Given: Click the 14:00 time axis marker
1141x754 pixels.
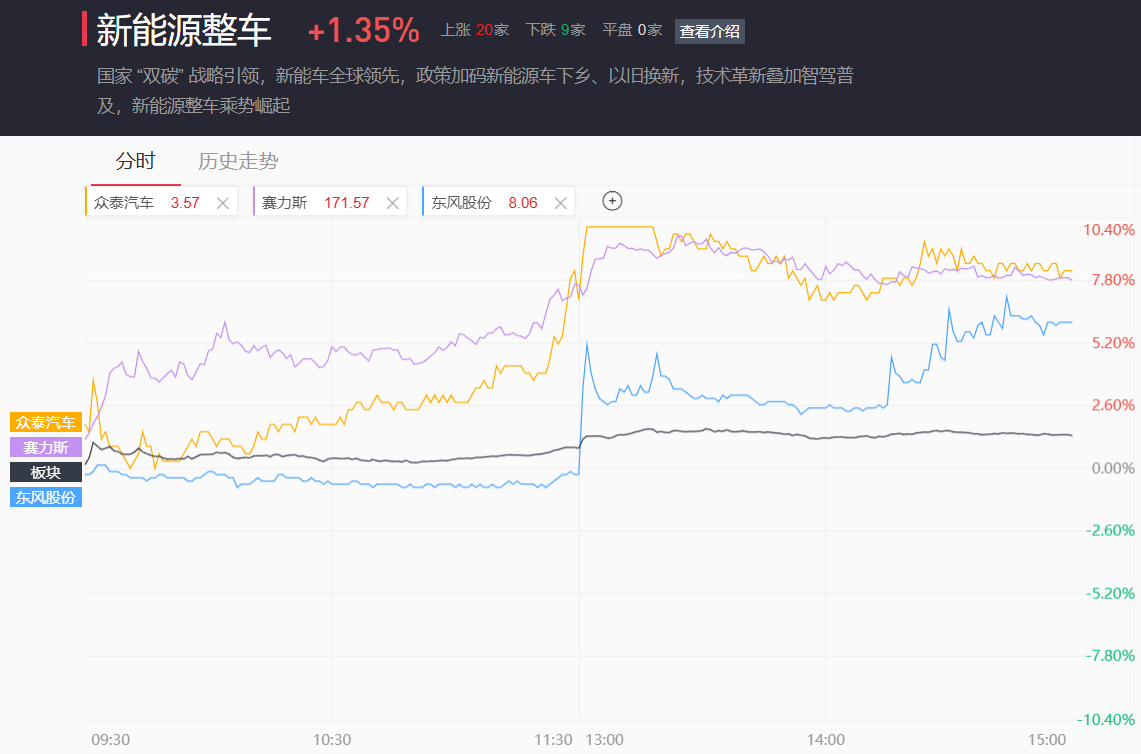Looking at the screenshot, I should [825, 740].
